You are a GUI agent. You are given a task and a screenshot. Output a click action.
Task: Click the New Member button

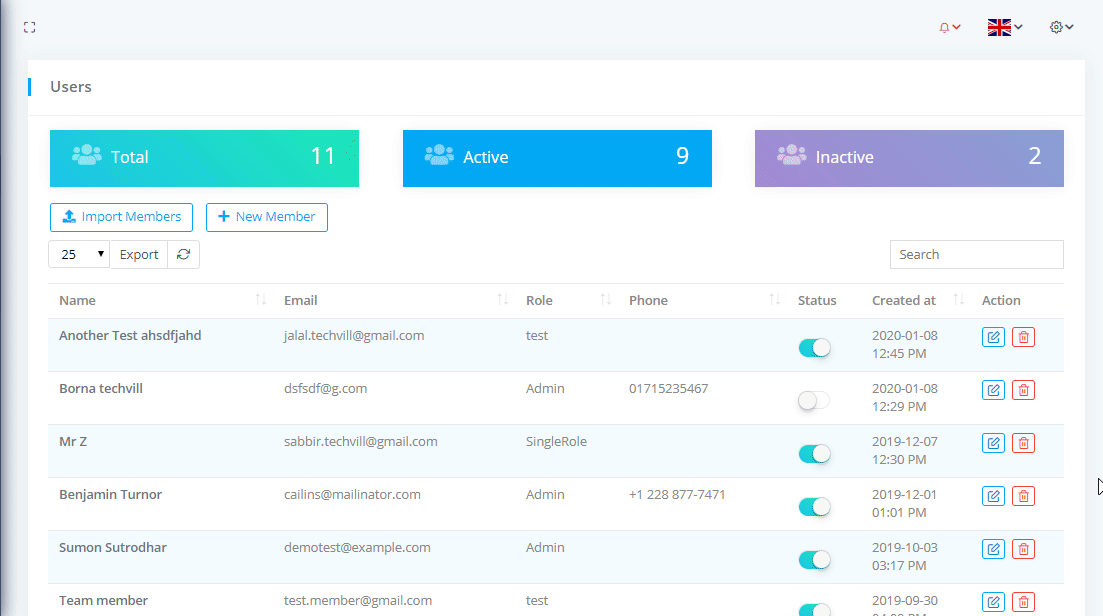pos(266,217)
